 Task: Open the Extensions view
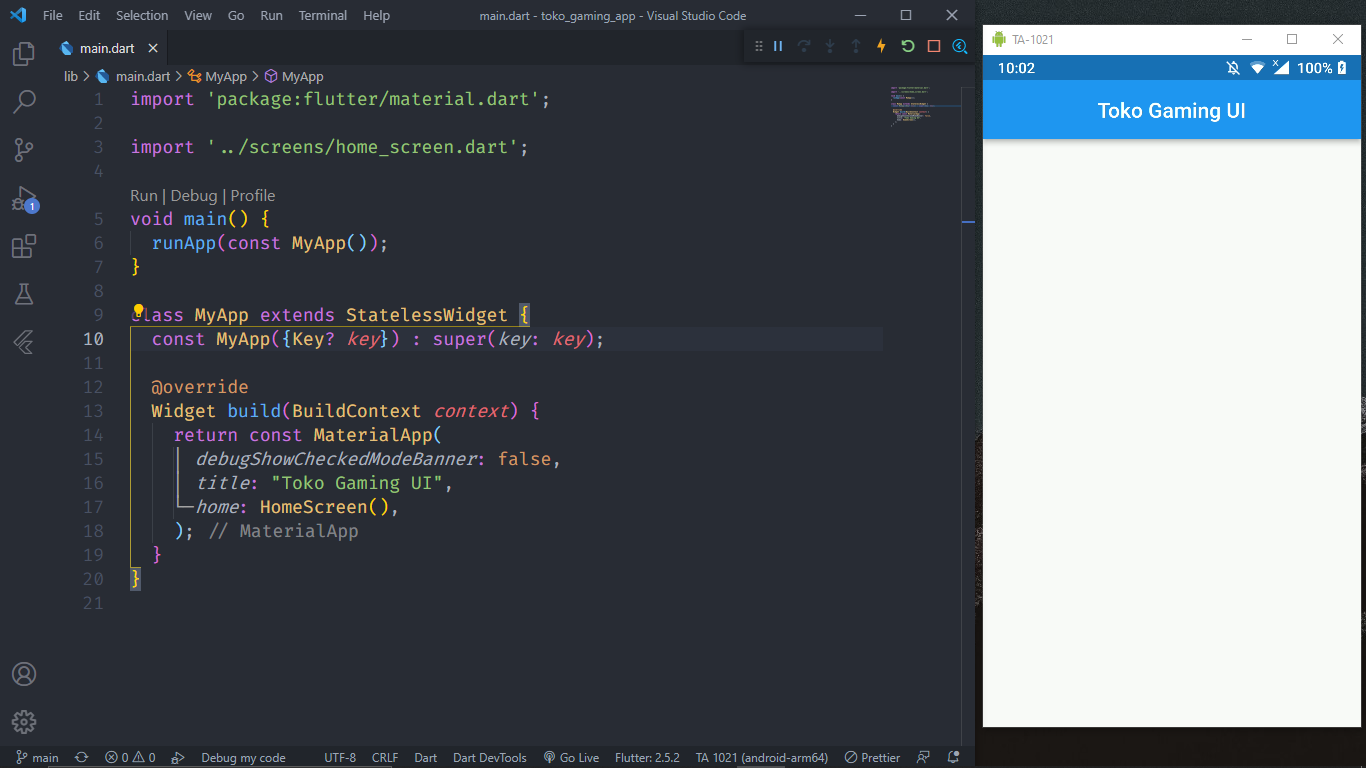[x=24, y=246]
